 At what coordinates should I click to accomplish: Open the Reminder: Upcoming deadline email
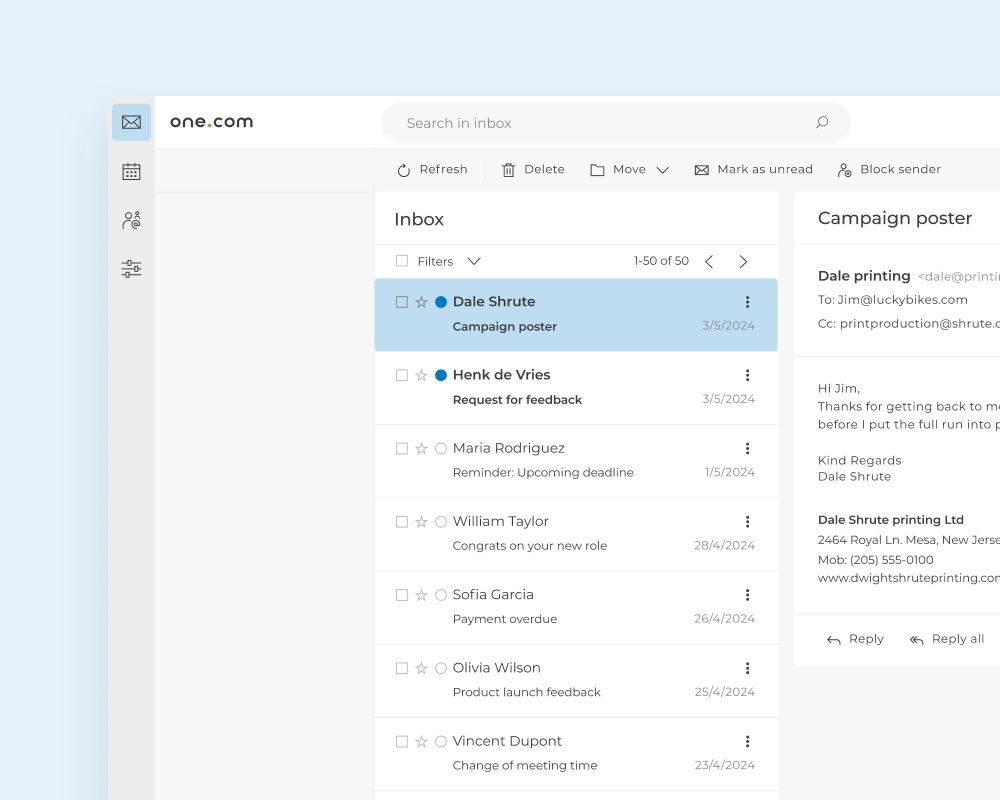click(577, 461)
